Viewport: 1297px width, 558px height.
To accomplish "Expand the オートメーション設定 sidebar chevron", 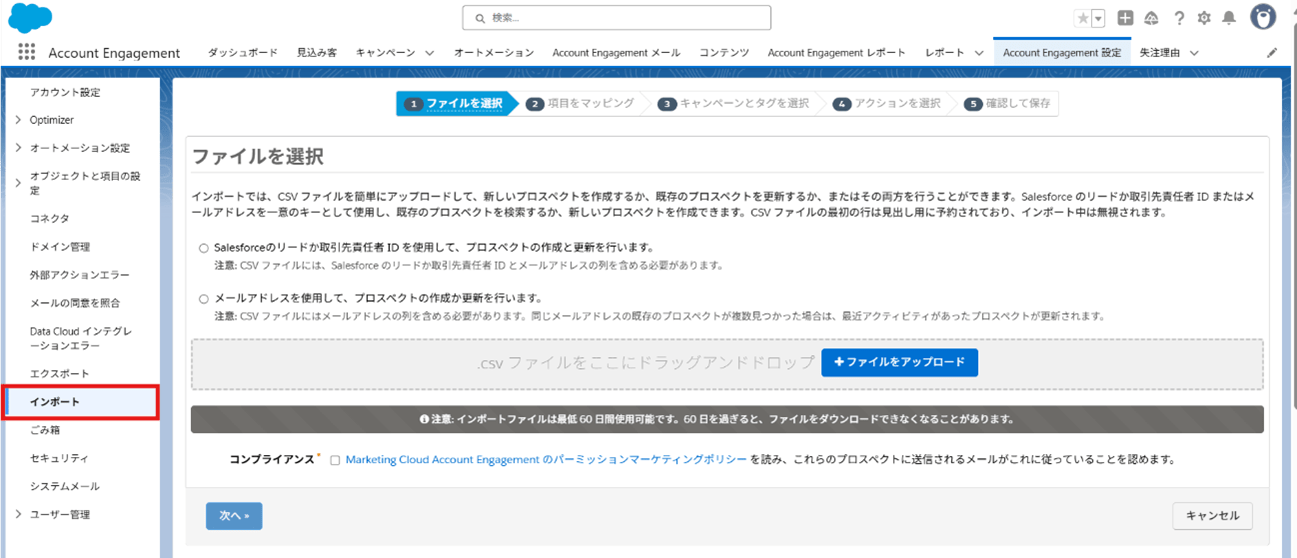I will coord(18,148).
